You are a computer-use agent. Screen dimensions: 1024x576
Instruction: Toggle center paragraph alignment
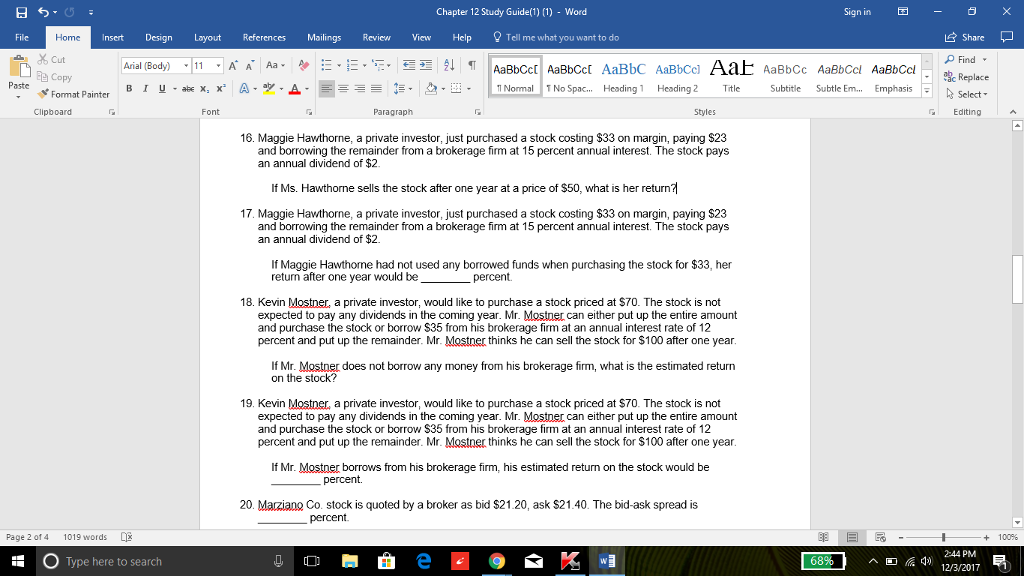click(342, 89)
